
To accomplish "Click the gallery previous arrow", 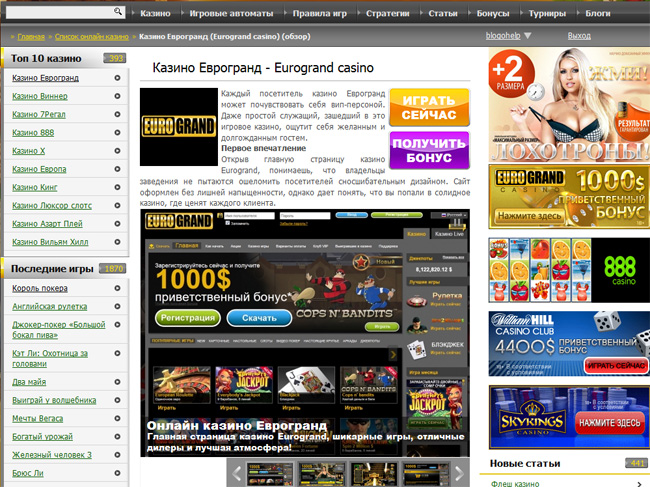I will tap(237, 472).
